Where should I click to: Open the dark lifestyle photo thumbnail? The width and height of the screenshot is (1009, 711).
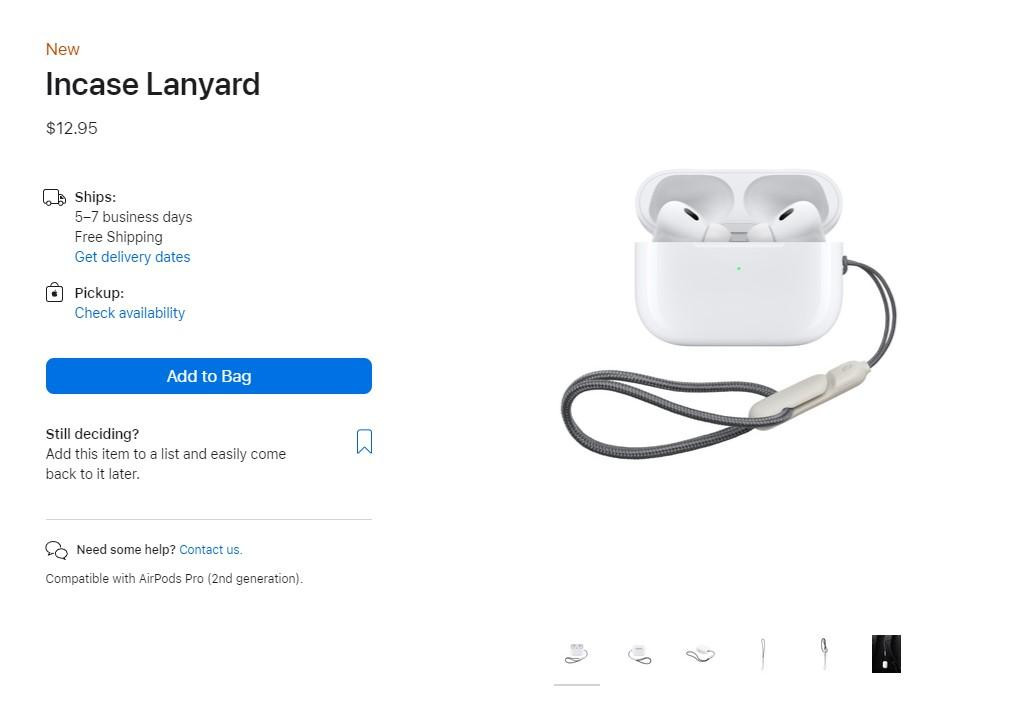[886, 654]
